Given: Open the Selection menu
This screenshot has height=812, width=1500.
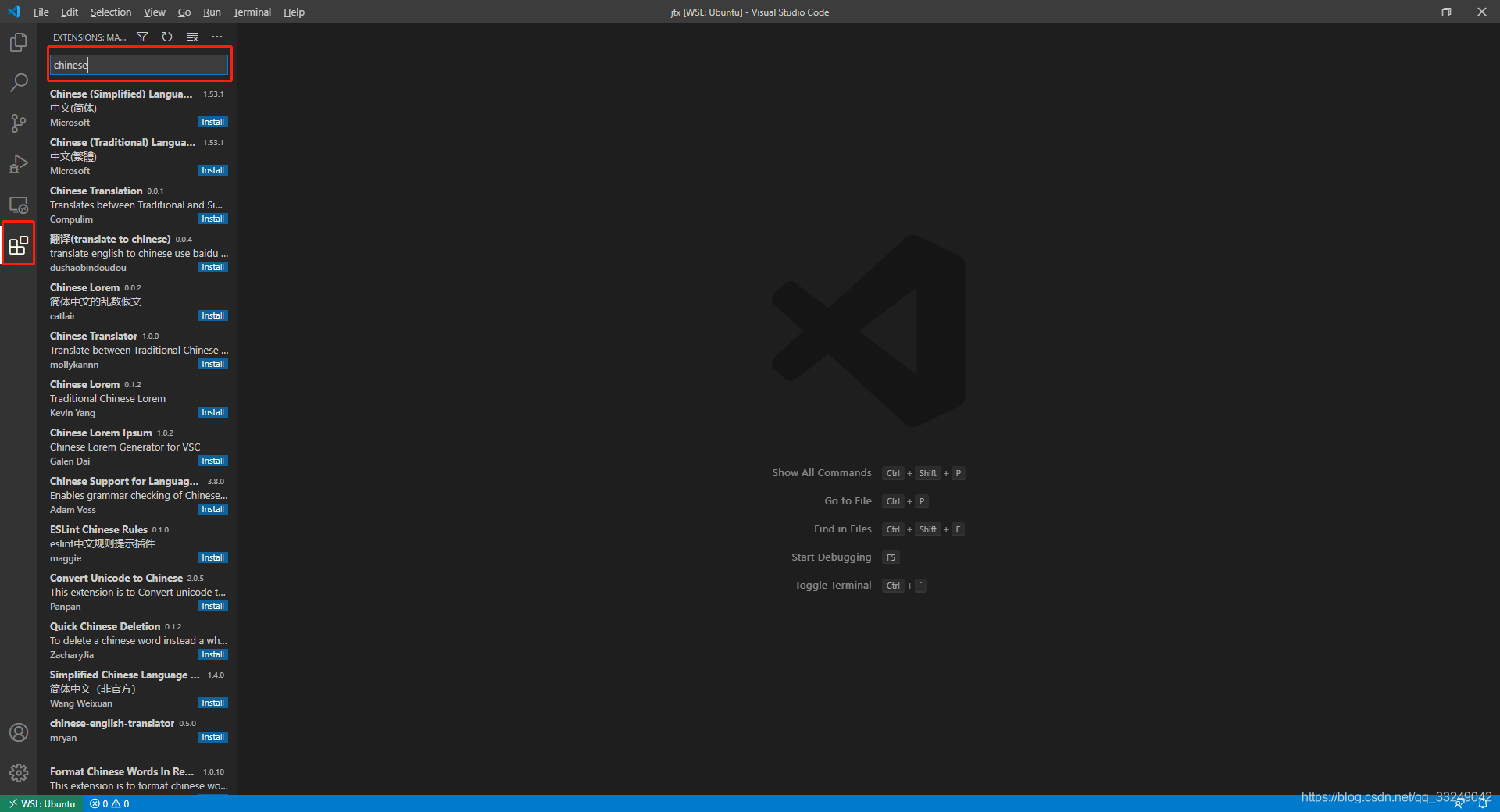Looking at the screenshot, I should 111,12.
